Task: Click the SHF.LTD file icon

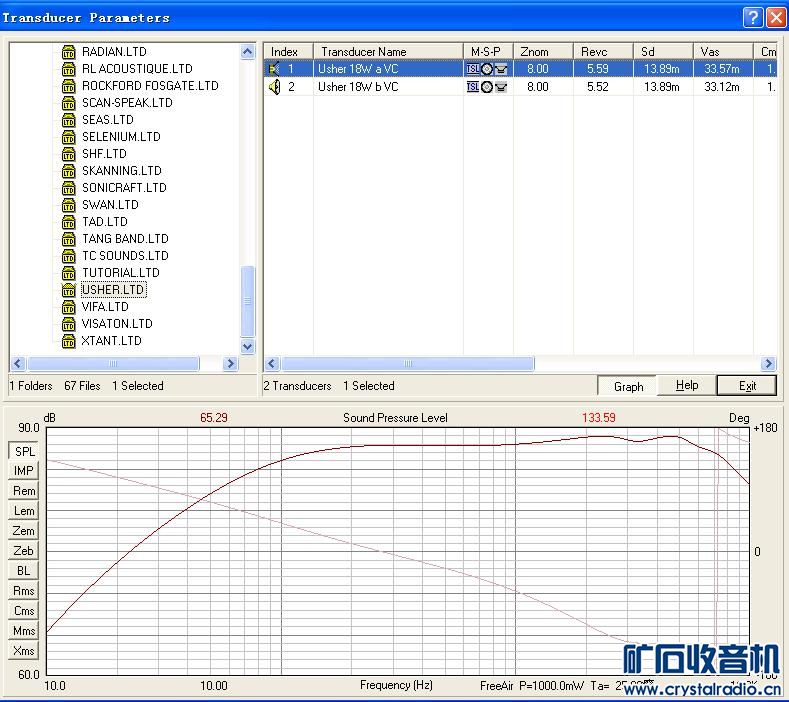Action: [68, 154]
